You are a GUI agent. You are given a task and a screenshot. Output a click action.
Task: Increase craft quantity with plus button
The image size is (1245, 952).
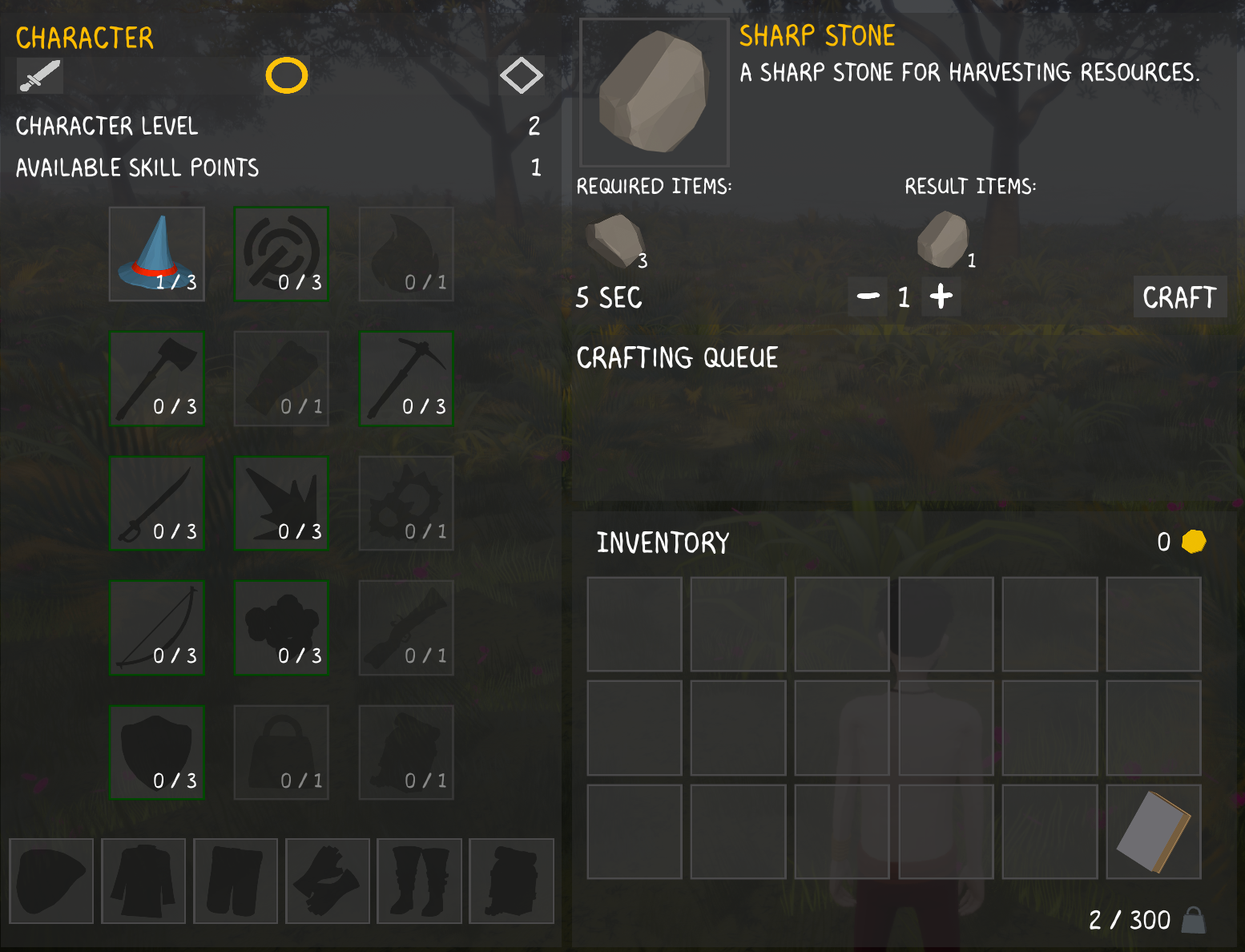tap(941, 296)
